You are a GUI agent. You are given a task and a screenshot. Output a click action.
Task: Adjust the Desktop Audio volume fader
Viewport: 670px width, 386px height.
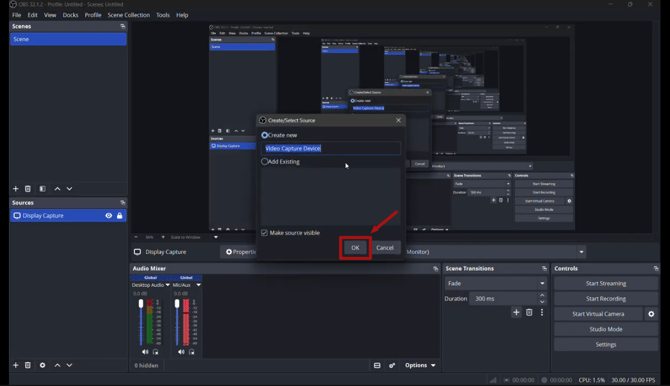point(141,304)
